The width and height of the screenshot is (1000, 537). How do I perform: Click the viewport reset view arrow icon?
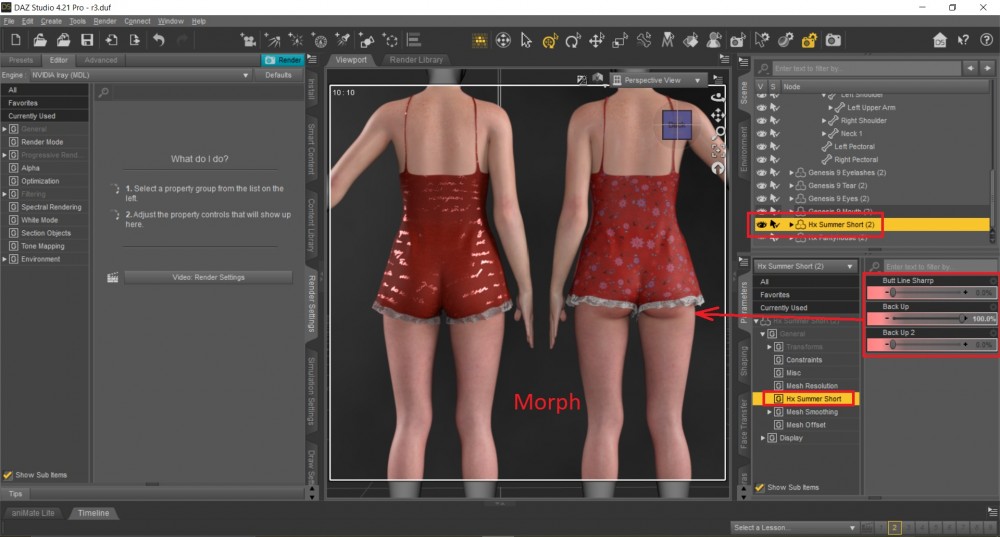717,168
